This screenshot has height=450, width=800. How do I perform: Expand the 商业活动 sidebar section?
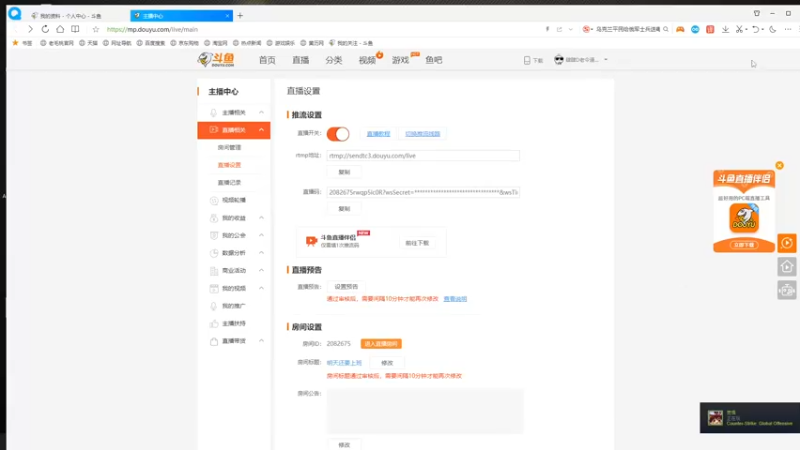(x=261, y=270)
